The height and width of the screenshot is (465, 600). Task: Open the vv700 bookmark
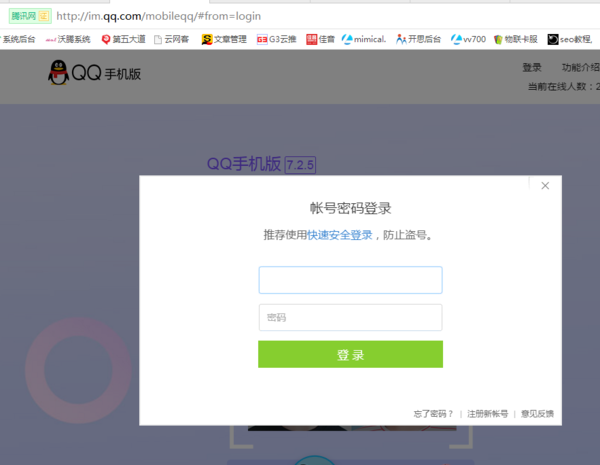(468, 39)
